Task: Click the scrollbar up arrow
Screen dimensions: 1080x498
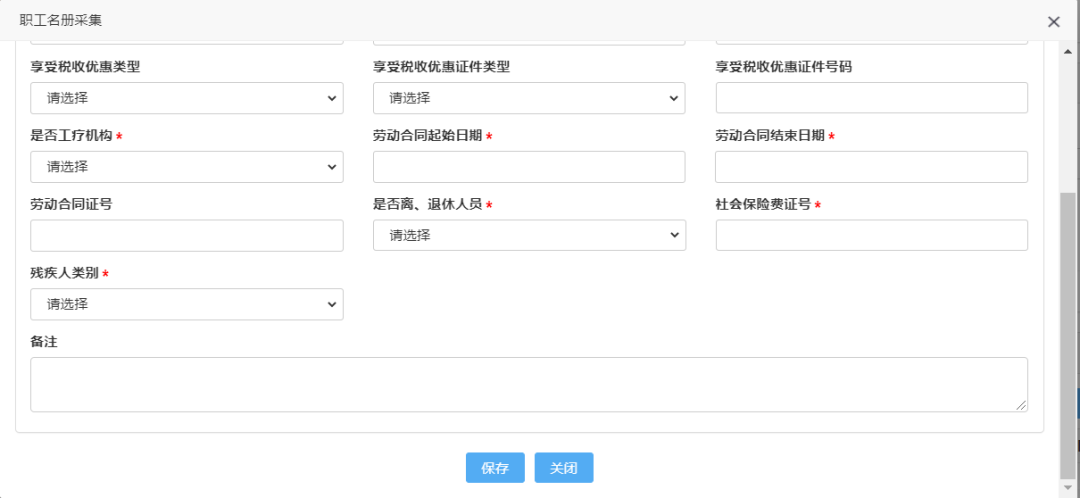Action: [1068, 51]
